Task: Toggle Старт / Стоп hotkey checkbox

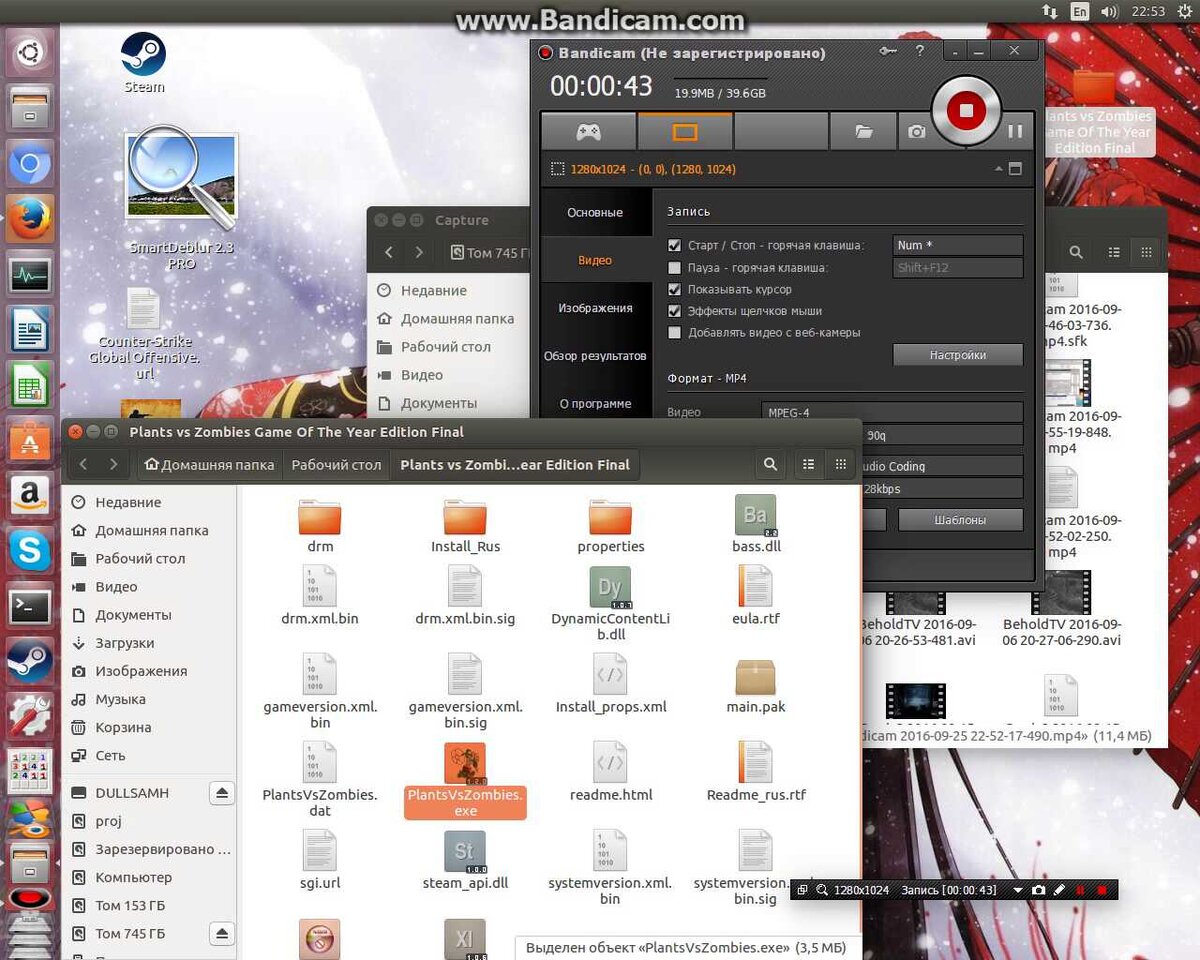Action: [674, 245]
